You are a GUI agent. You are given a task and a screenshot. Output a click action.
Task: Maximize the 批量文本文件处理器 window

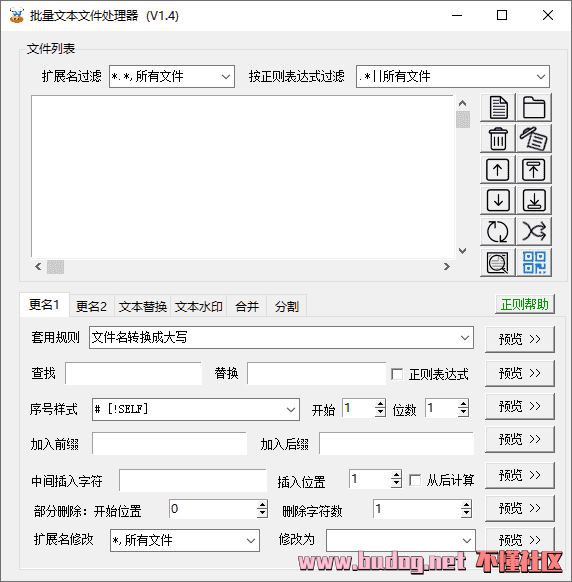pos(502,16)
